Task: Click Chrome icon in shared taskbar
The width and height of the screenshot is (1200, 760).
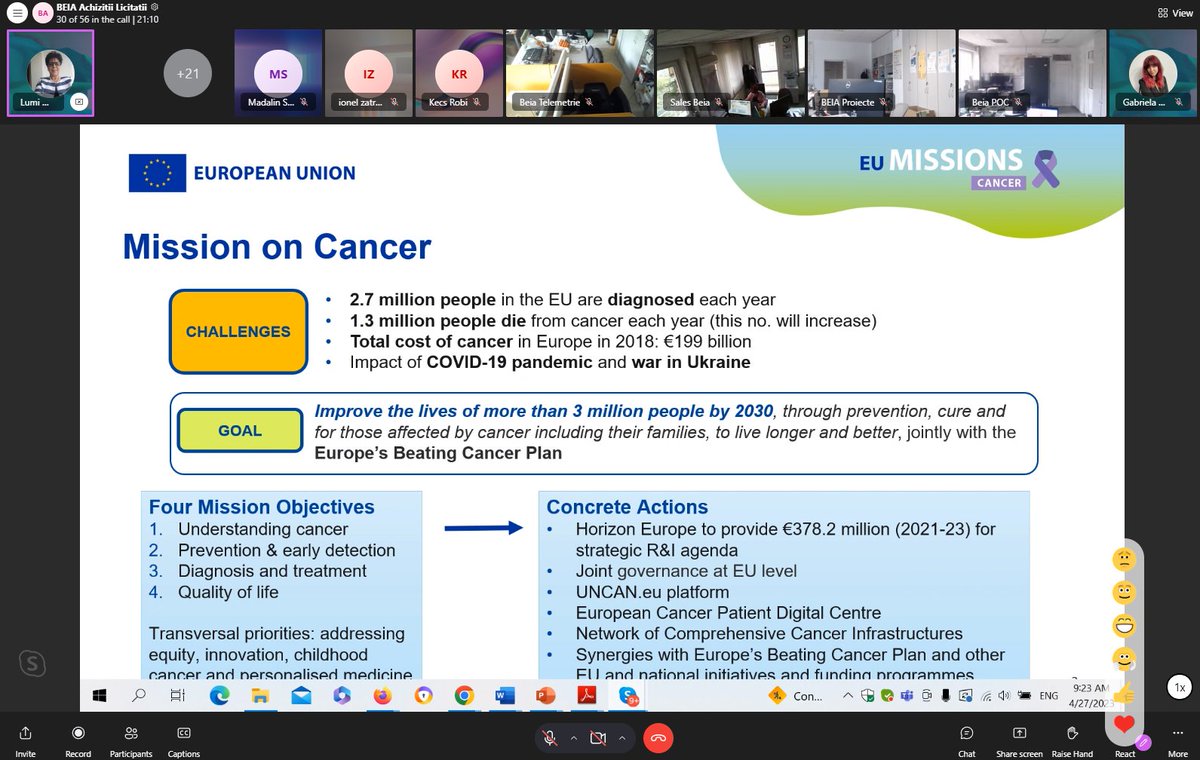Action: 463,695
